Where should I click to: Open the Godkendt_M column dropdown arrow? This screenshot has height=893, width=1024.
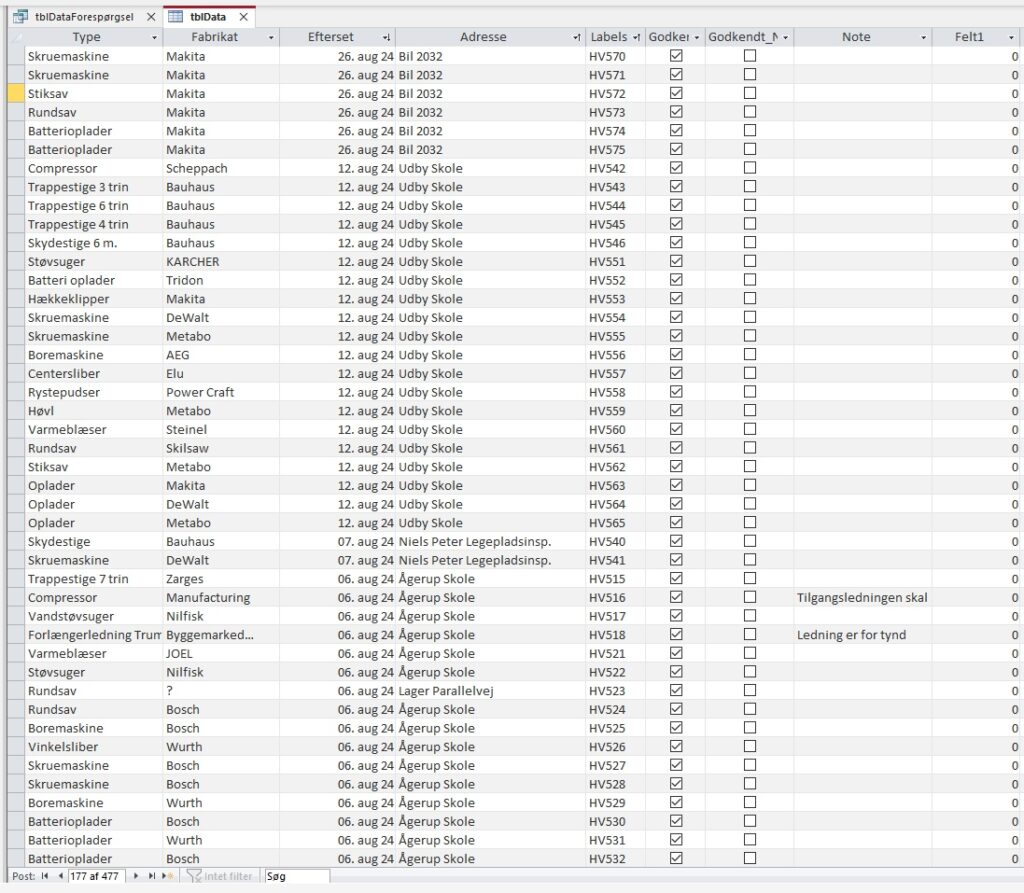[786, 38]
